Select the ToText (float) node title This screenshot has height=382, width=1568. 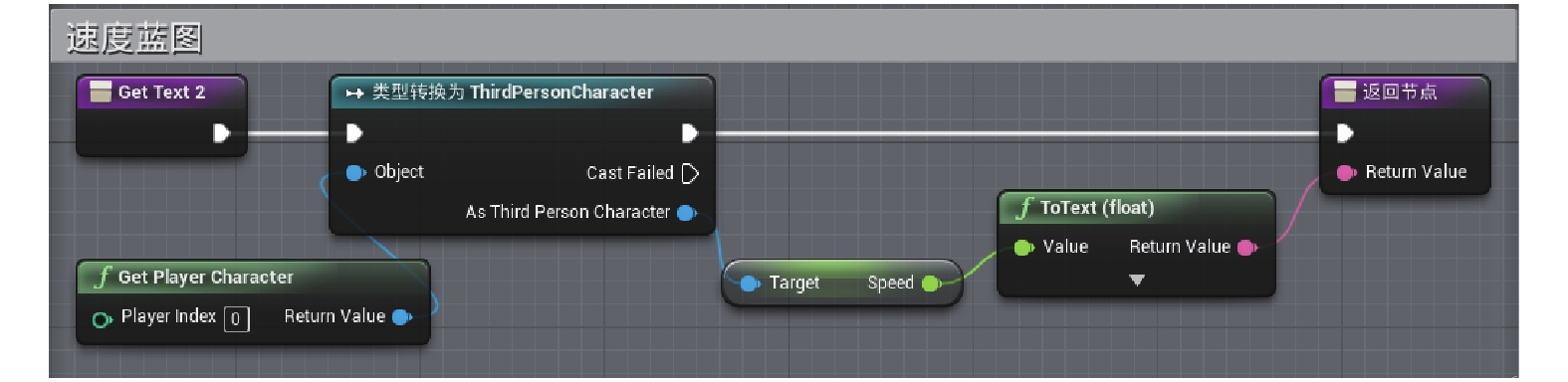(x=1097, y=208)
